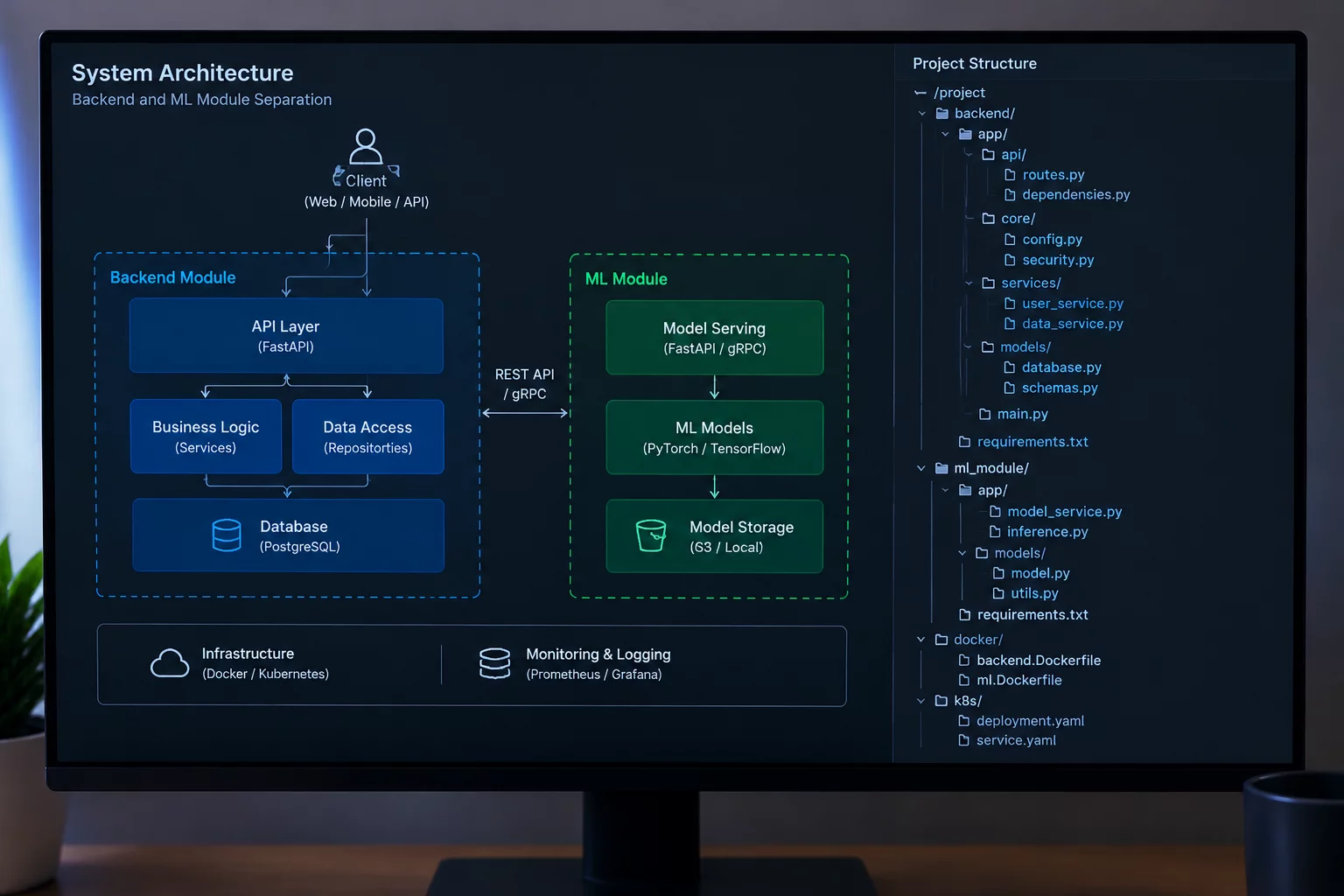Click the security.py file icon
Image resolution: width=1344 pixels, height=896 pixels.
click(x=1010, y=260)
